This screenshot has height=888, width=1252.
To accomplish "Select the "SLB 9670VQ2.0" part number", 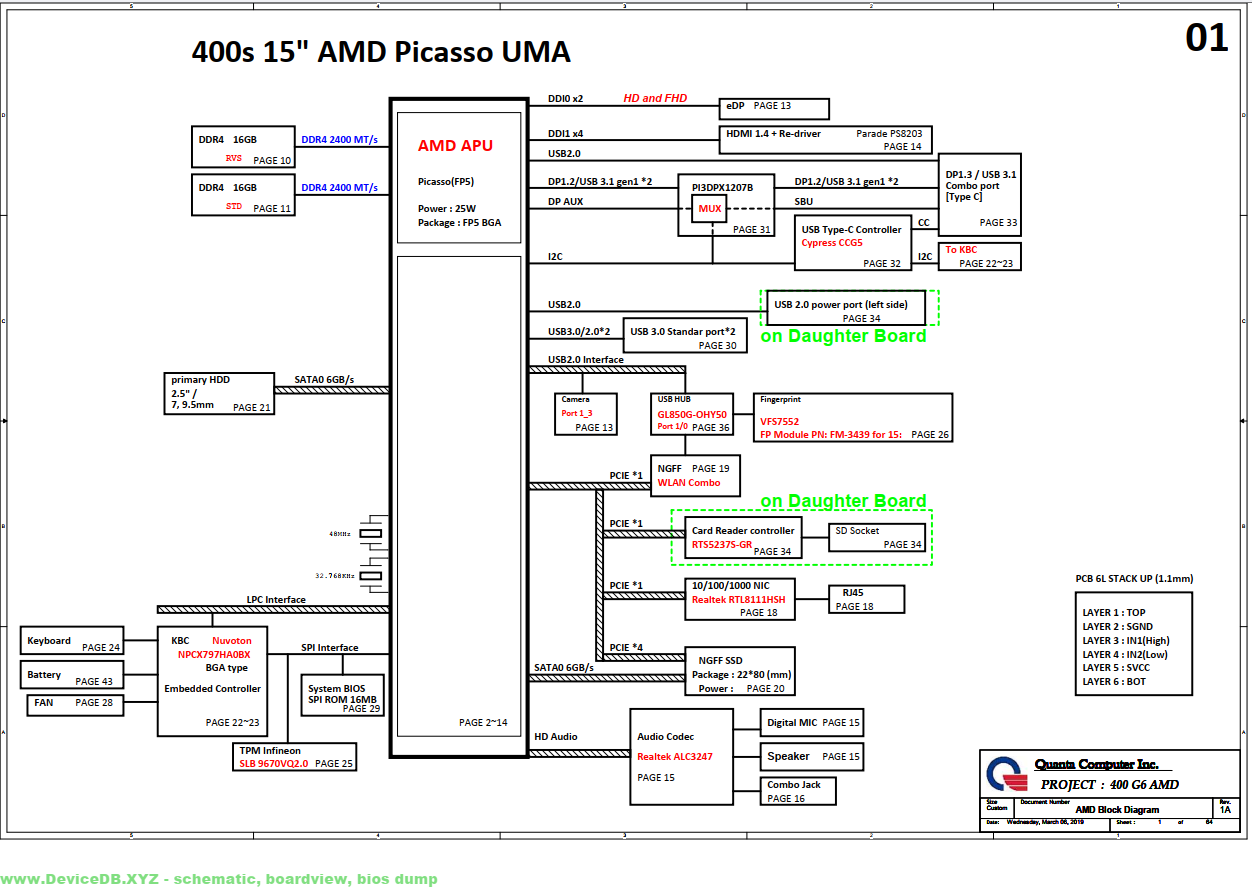I will click(x=273, y=764).
